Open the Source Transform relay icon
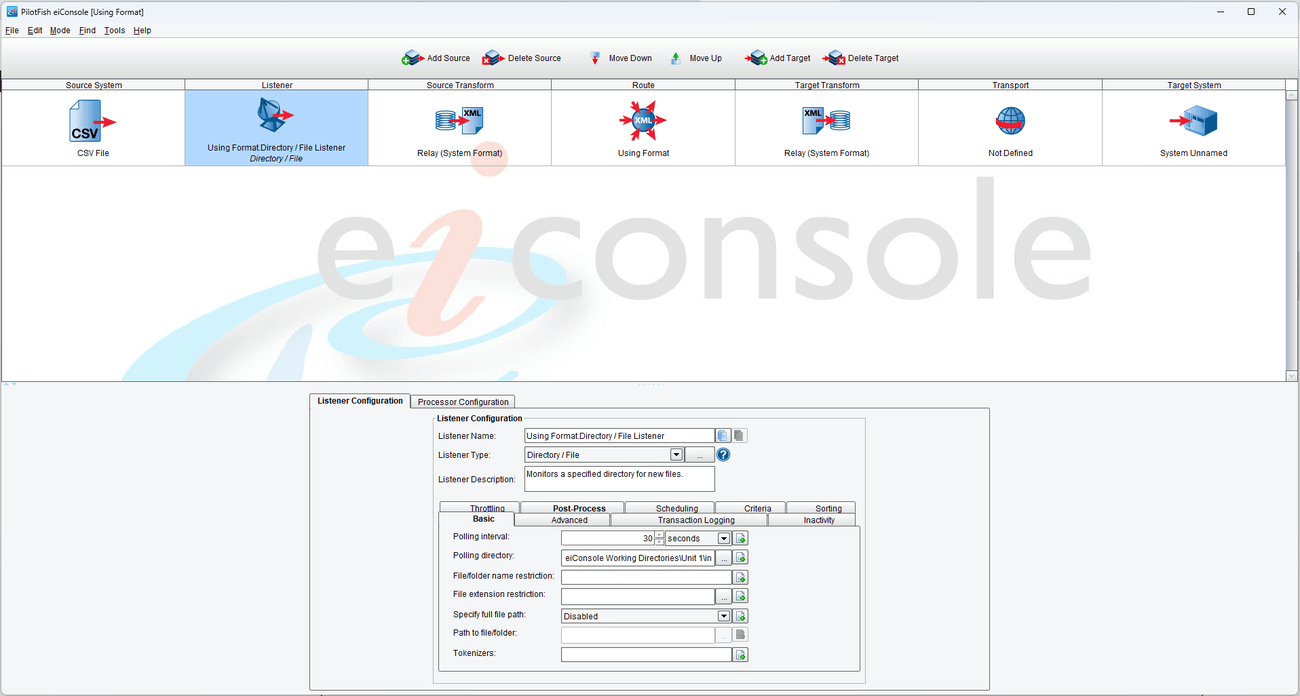This screenshot has height=696, width=1300. 460,121
